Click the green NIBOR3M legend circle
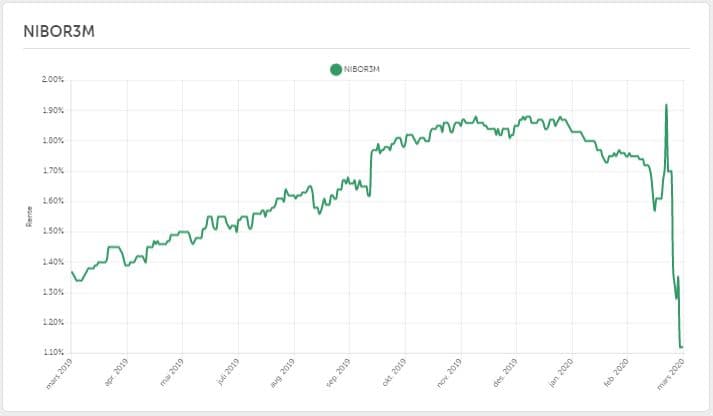The image size is (713, 416). (335, 69)
